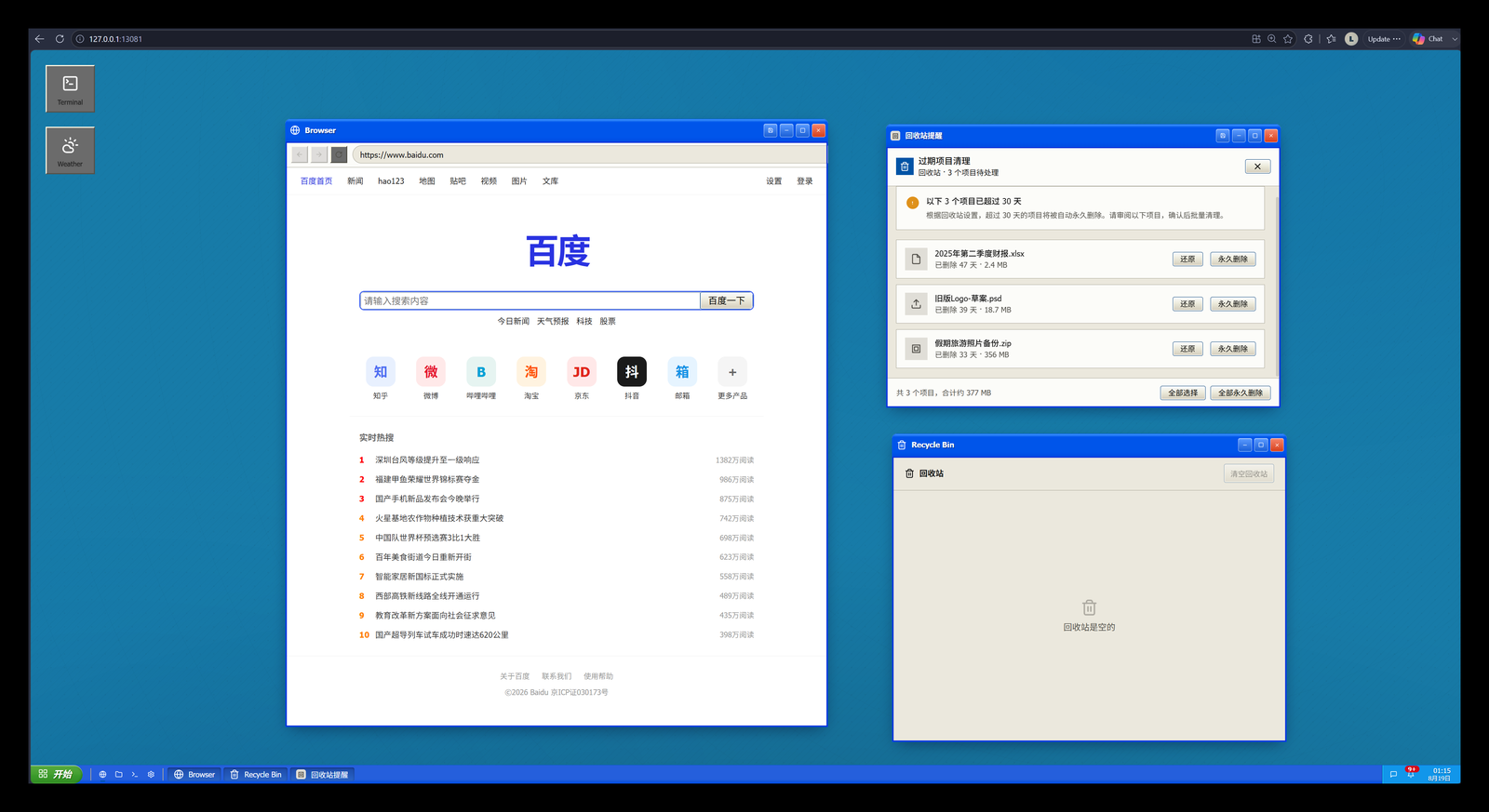Click the 百度一下 search button
The width and height of the screenshot is (1489, 812).
(727, 300)
